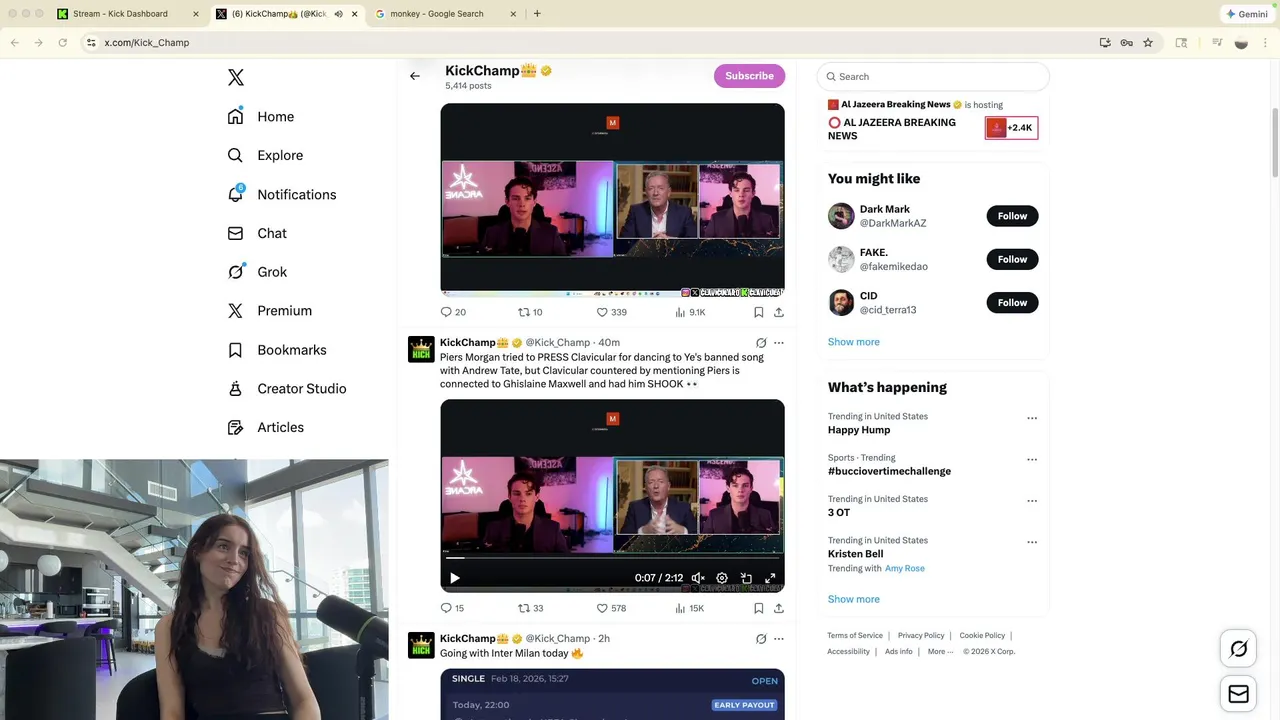Open the X logo home icon
Viewport: 1280px width, 720px height.
(236, 78)
